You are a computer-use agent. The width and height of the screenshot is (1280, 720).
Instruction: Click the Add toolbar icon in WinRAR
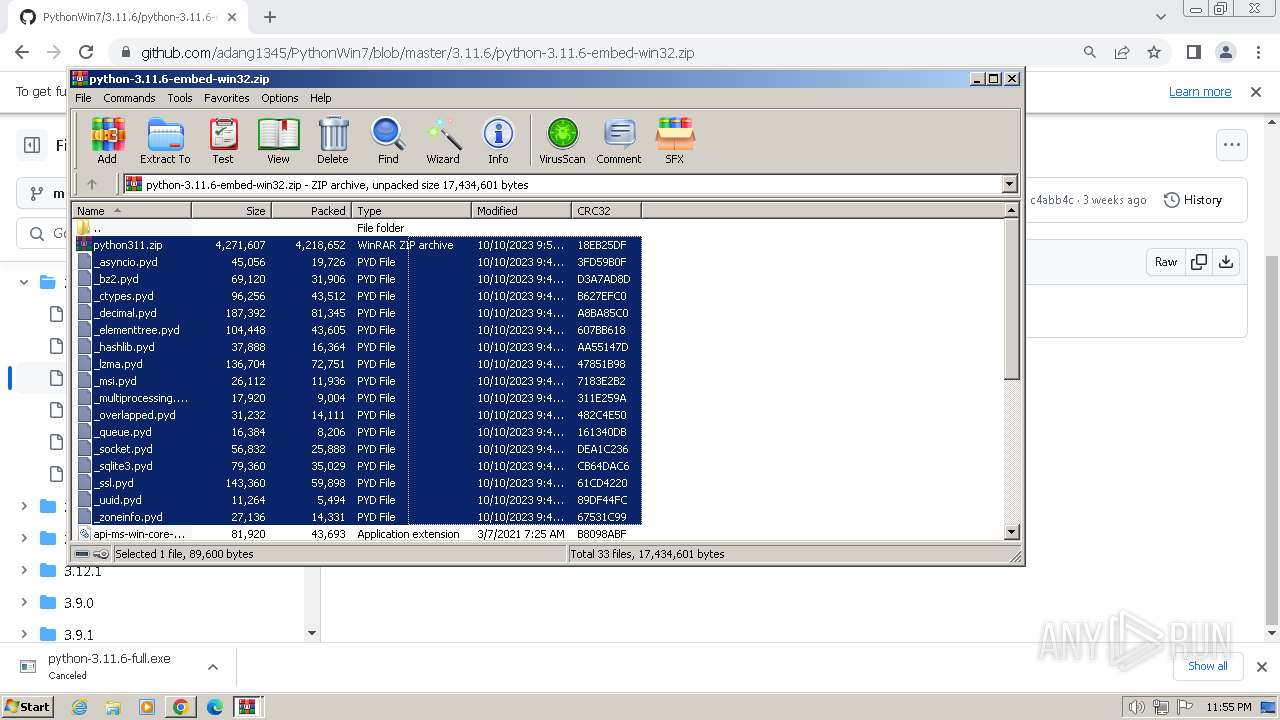(107, 140)
